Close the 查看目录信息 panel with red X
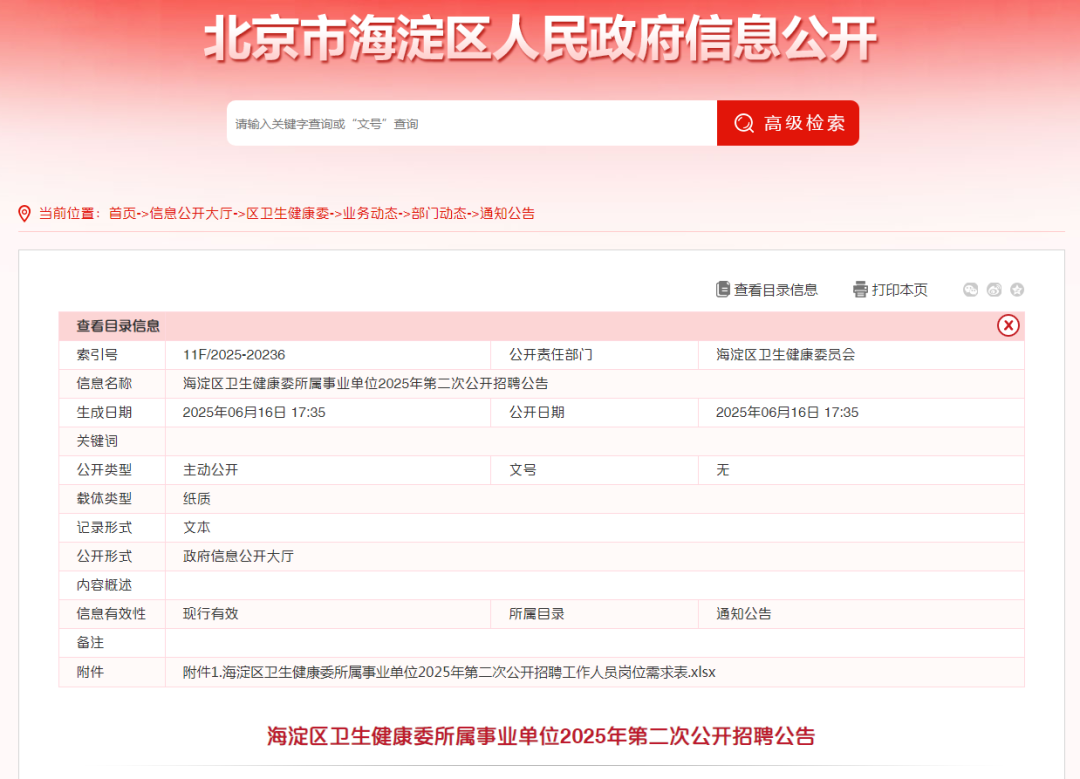The height and width of the screenshot is (779, 1080). point(1008,325)
